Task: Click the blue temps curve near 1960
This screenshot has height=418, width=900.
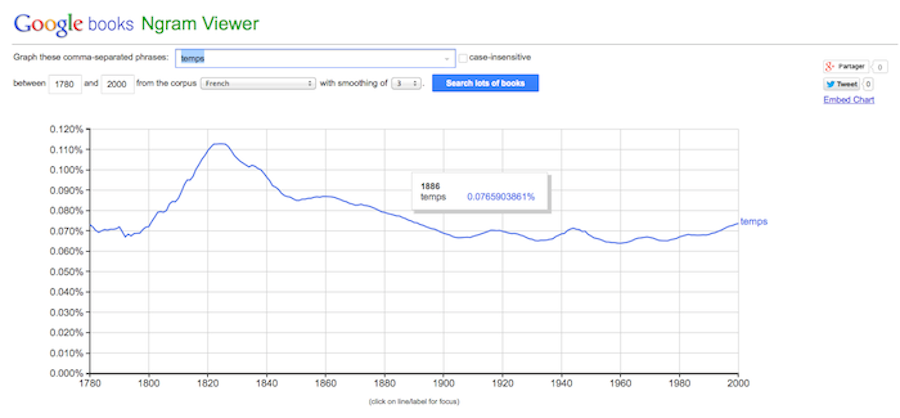Action: click(x=620, y=243)
